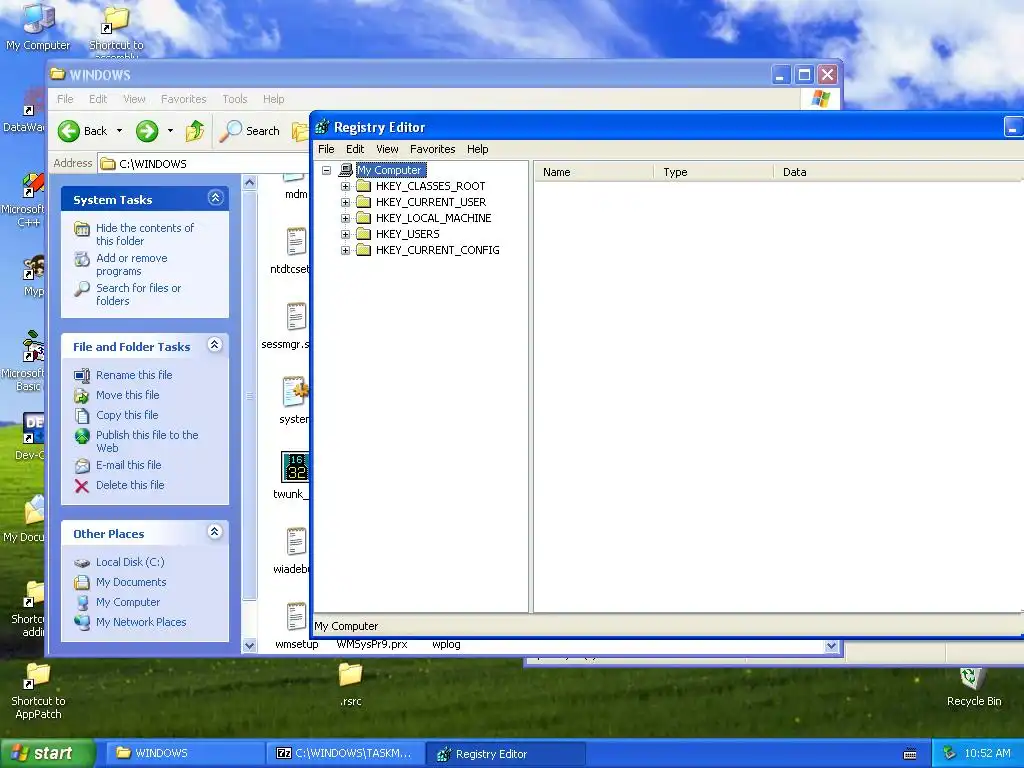Click the left pane scroll up arrow
Screen dimensions: 1024x768
coord(249,183)
